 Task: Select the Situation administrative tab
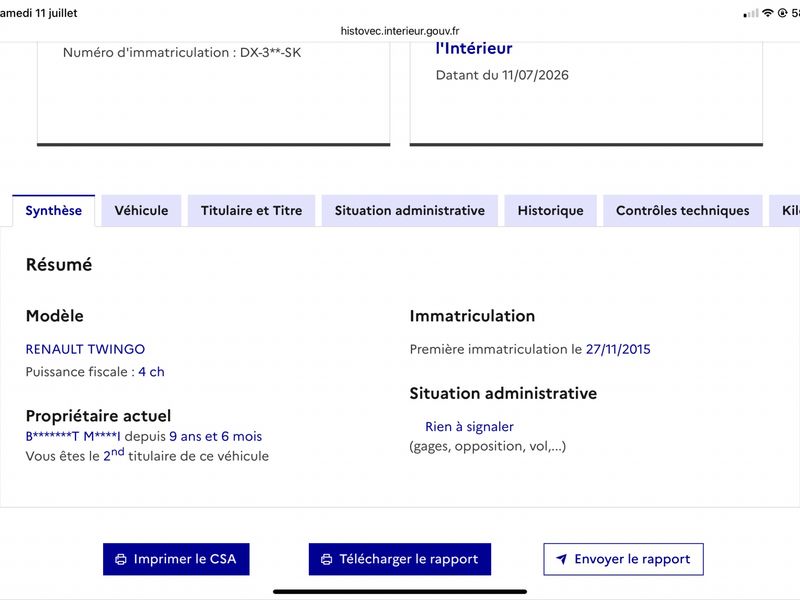click(x=410, y=210)
